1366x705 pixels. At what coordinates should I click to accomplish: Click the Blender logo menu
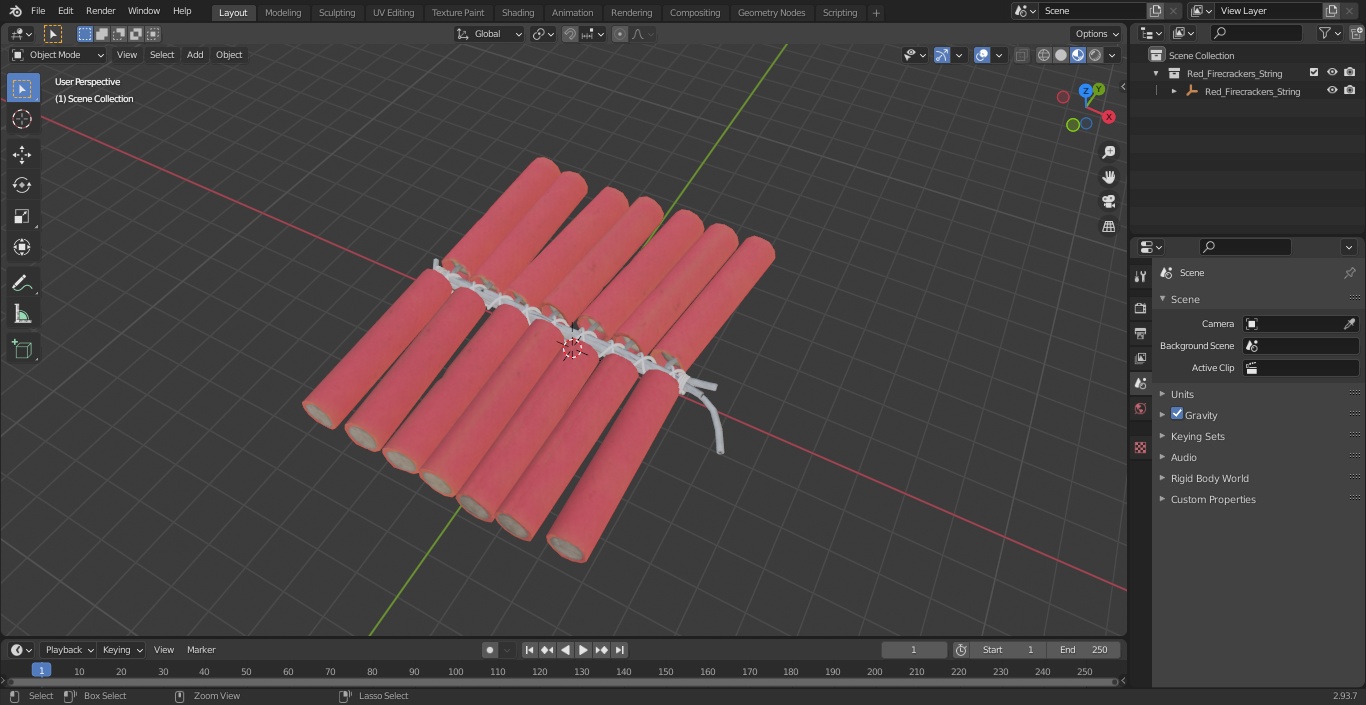coord(15,11)
